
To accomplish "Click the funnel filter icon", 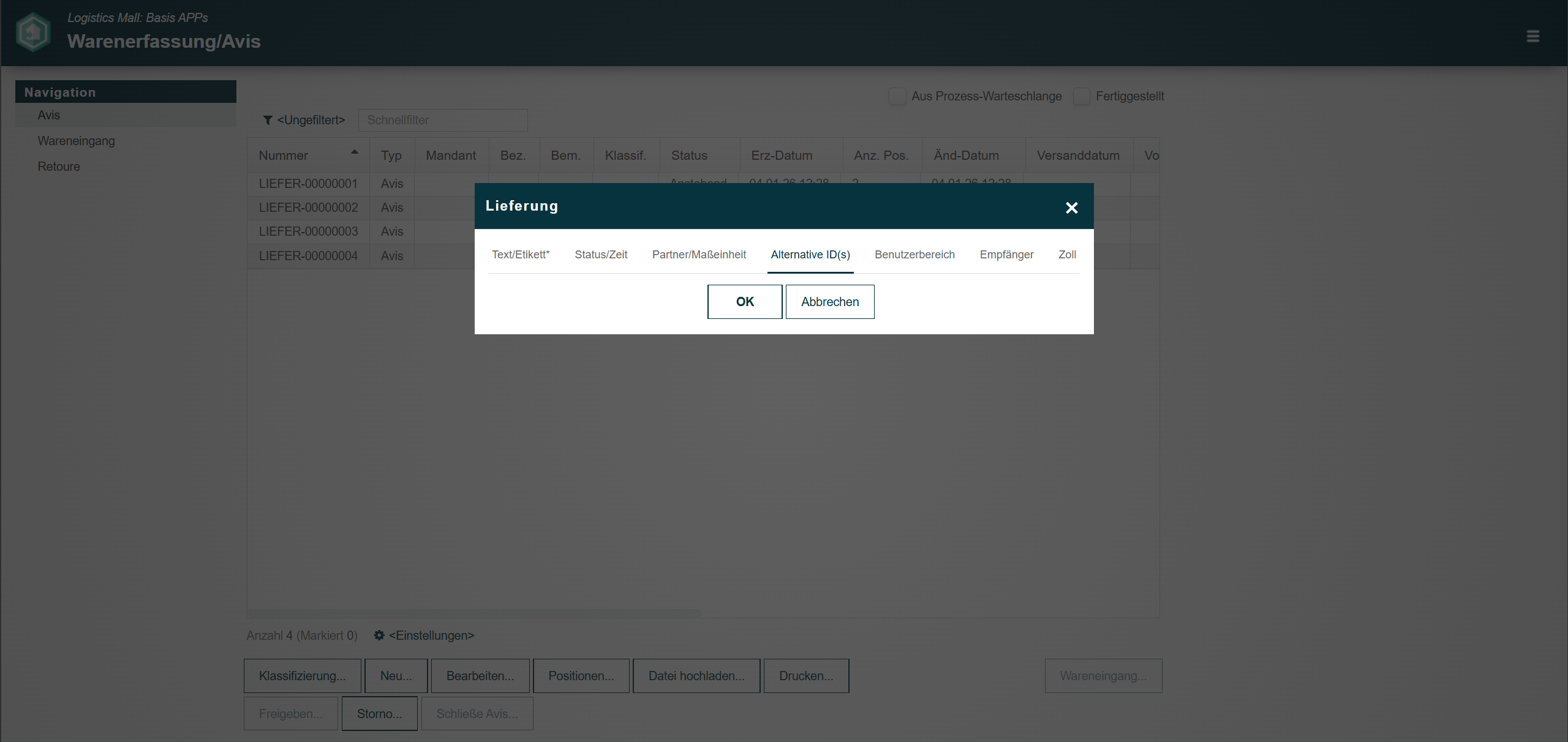I will click(268, 120).
